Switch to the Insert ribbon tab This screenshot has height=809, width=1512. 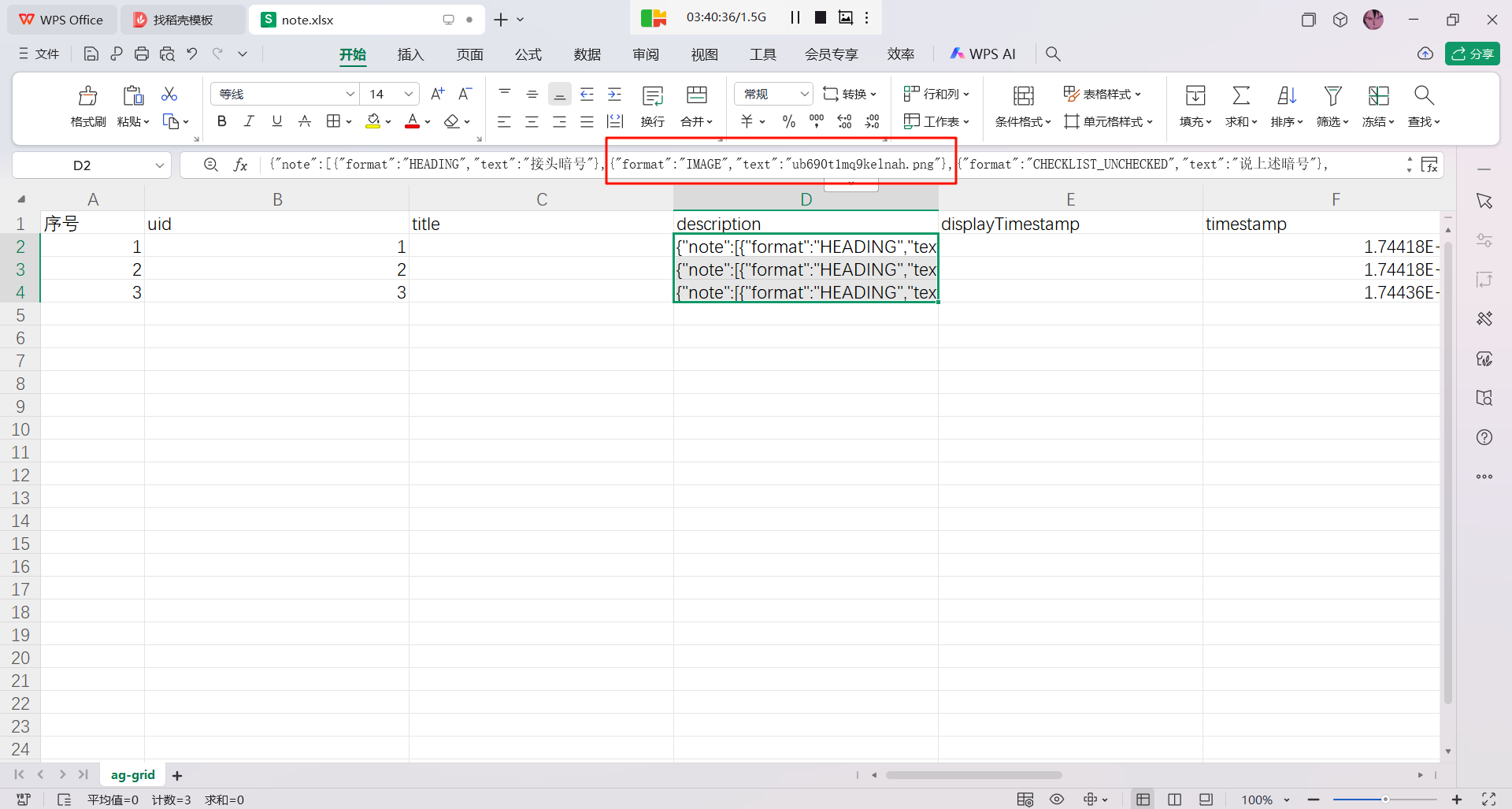[410, 54]
